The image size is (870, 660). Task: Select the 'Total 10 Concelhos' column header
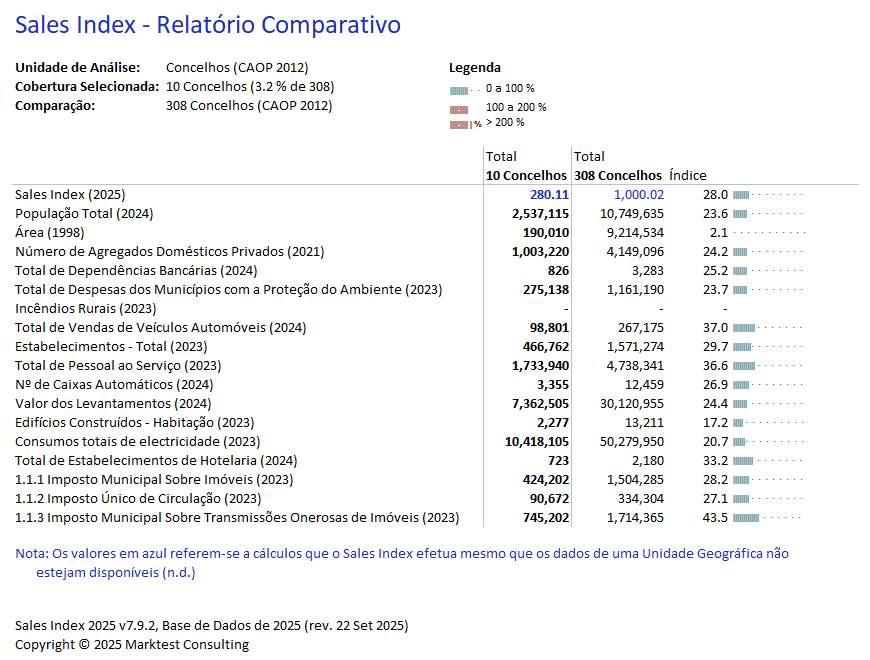(x=526, y=166)
